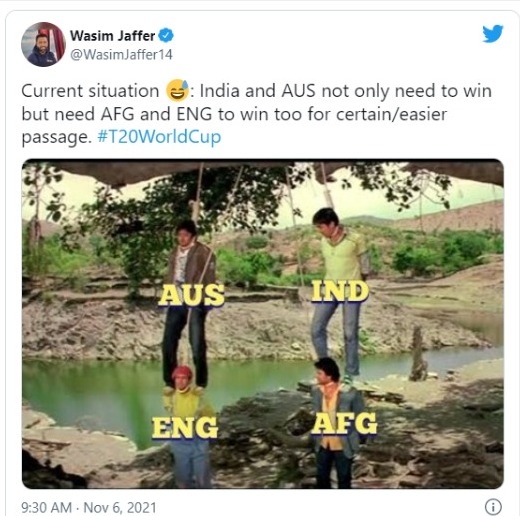Select the AFG label in the meme
Image resolution: width=520 pixels, height=516 pixels.
(x=344, y=424)
